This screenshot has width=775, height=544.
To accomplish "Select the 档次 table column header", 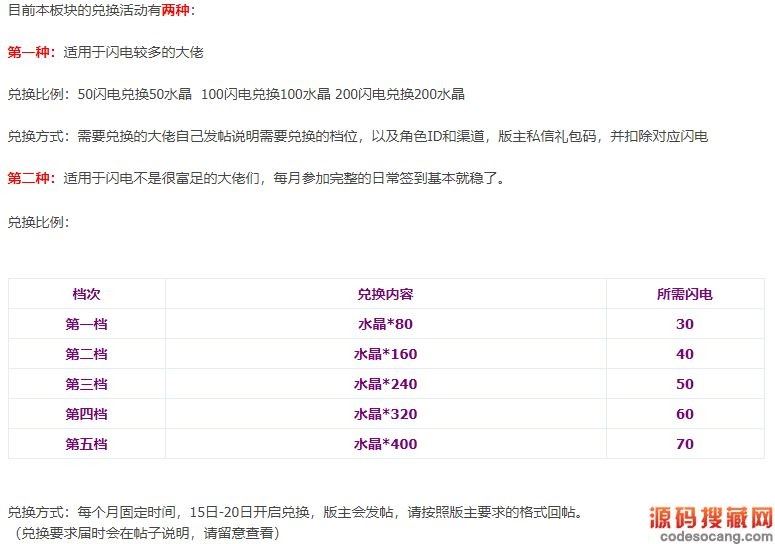I will click(x=86, y=294).
